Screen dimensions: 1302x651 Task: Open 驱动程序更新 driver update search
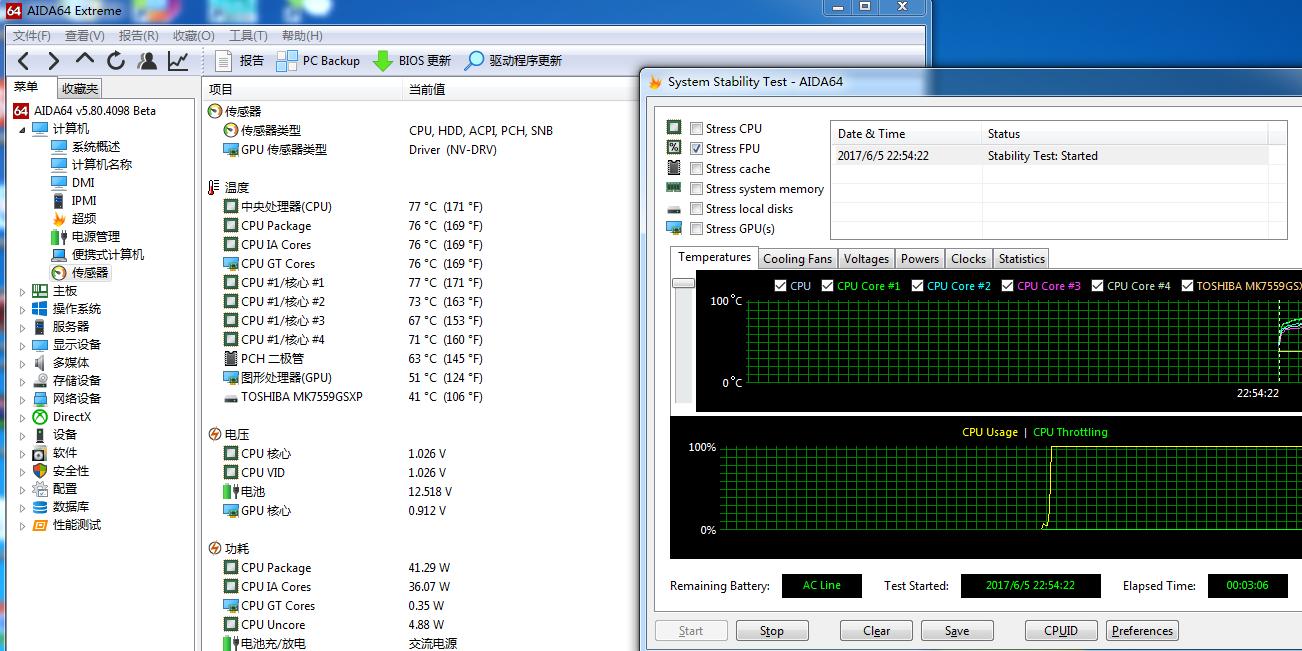tap(475, 61)
